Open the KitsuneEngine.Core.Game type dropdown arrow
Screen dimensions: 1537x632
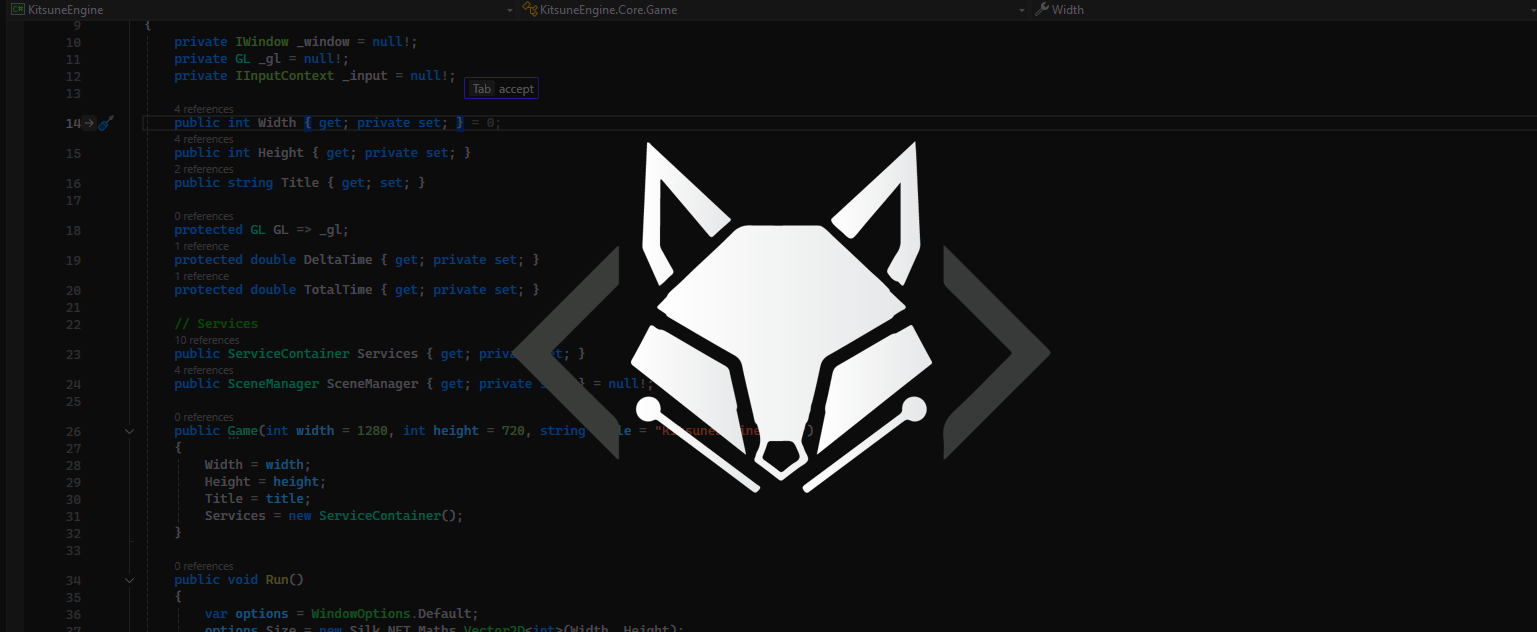[1022, 9]
